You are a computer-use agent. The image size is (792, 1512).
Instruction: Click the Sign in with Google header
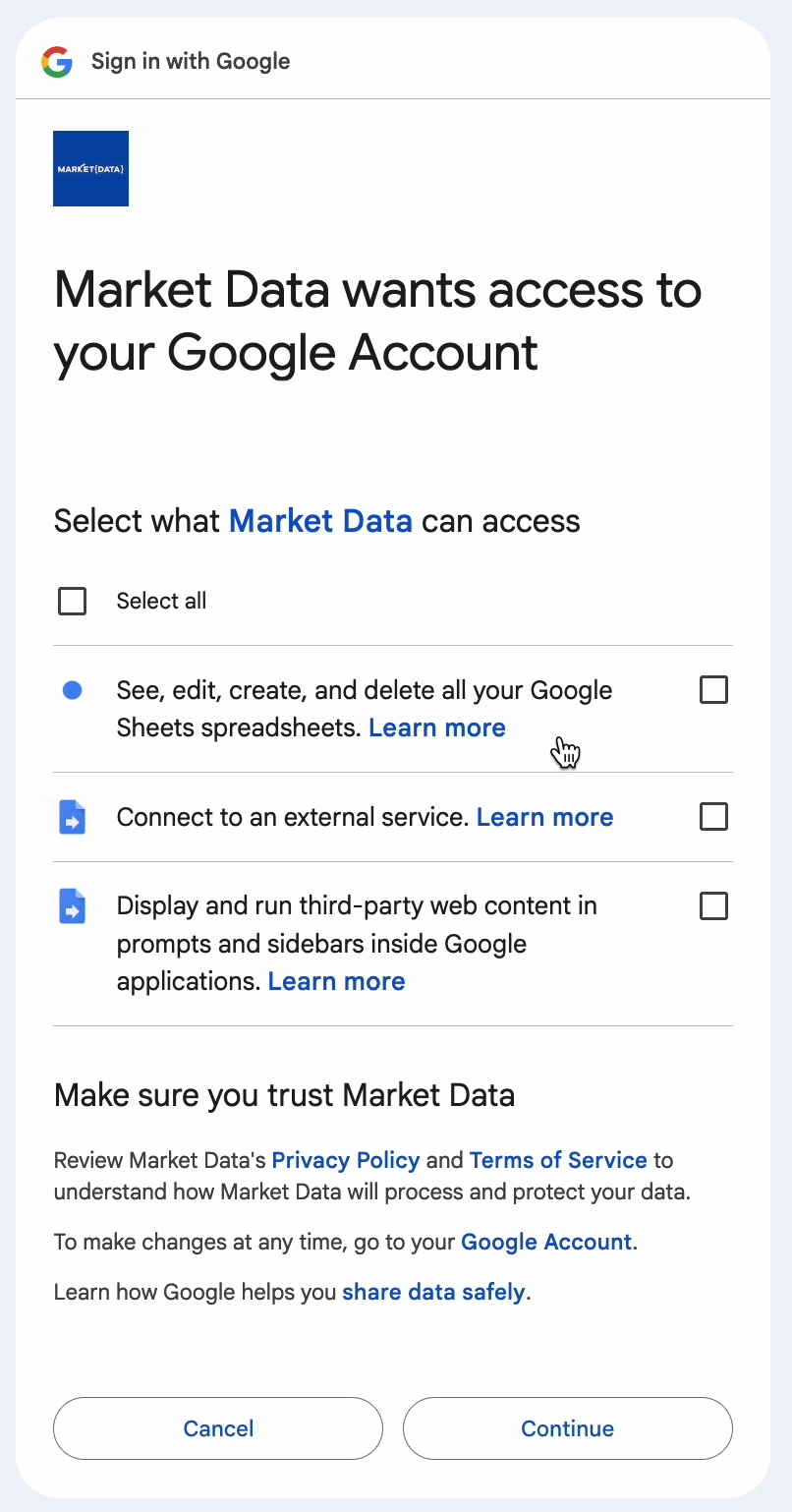(x=190, y=61)
